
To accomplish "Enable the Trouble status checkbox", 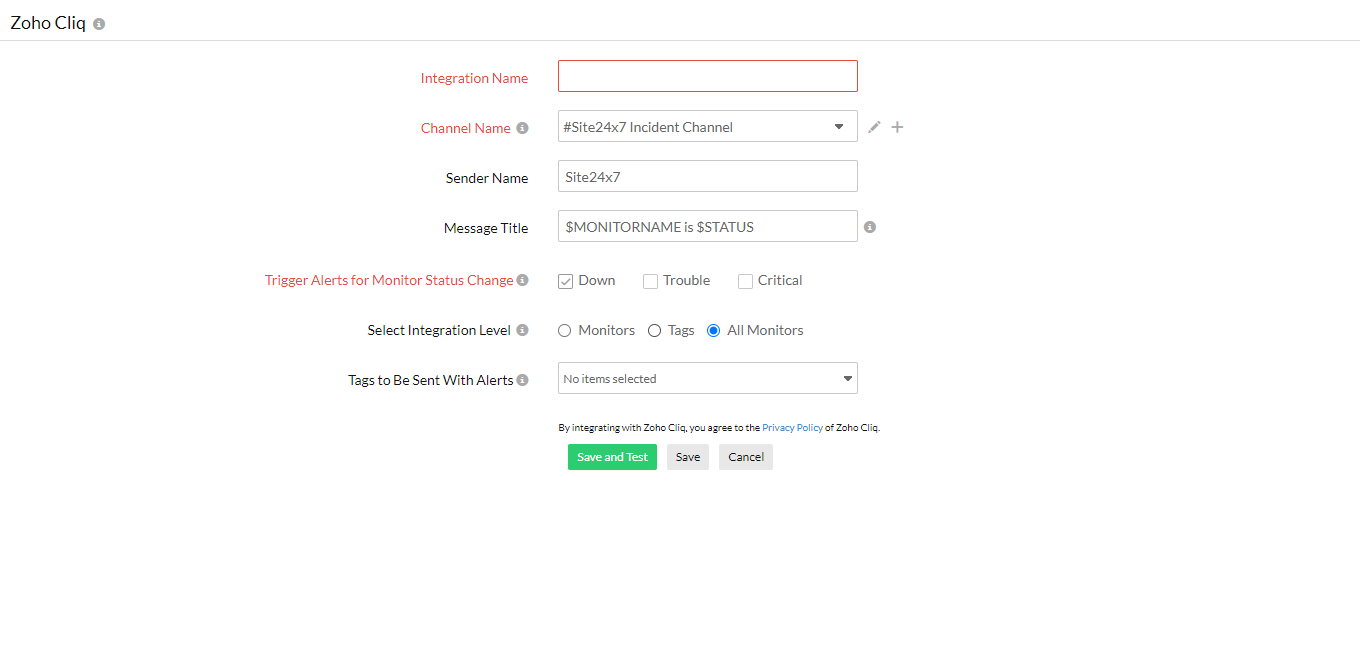I will tap(650, 281).
